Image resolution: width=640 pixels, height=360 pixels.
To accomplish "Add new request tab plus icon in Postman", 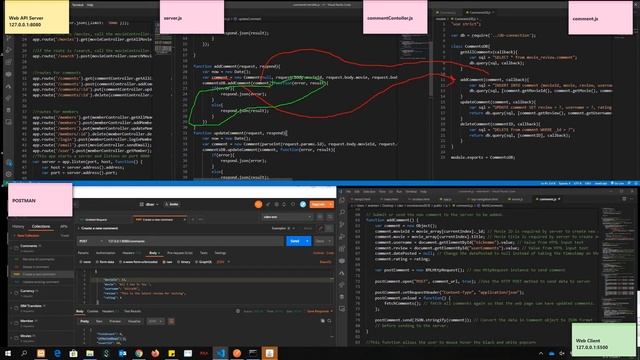I will (193, 220).
